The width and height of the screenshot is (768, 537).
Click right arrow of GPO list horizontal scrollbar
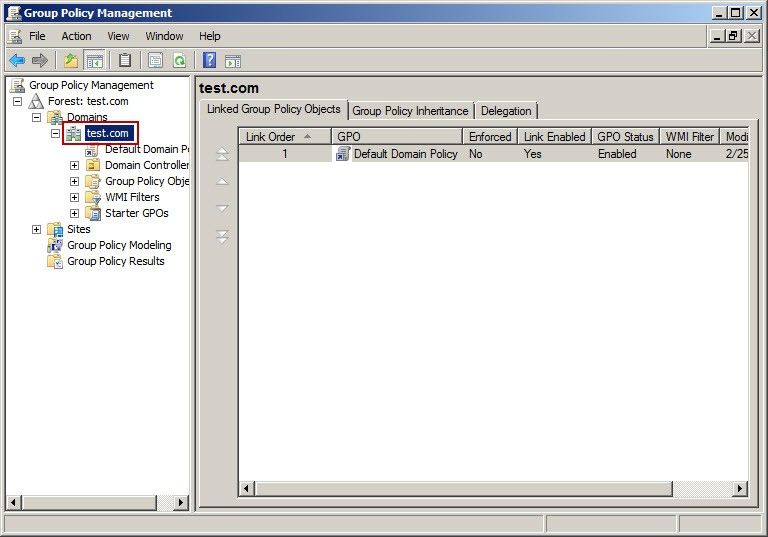click(740, 488)
